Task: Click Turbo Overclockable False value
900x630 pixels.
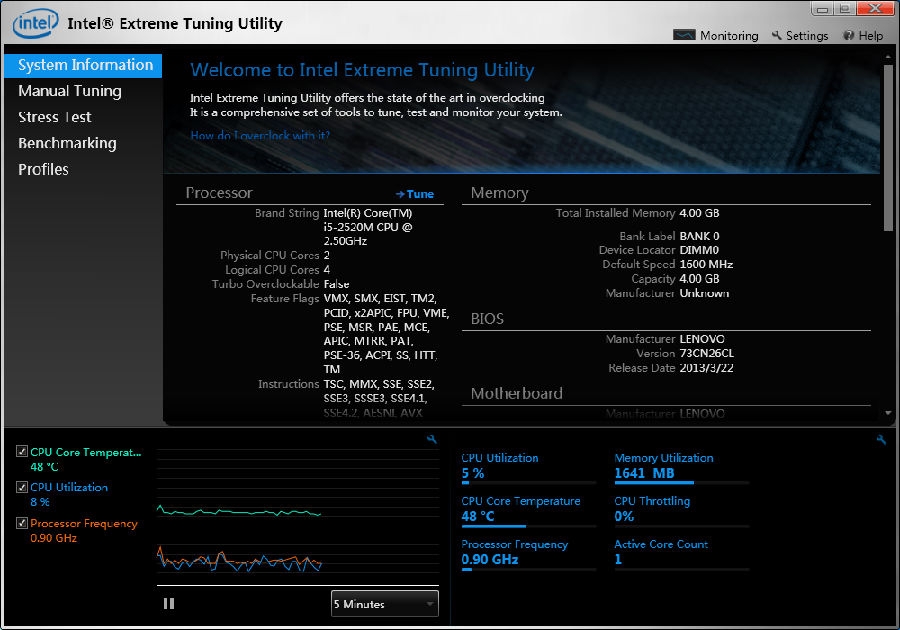Action: pos(336,284)
